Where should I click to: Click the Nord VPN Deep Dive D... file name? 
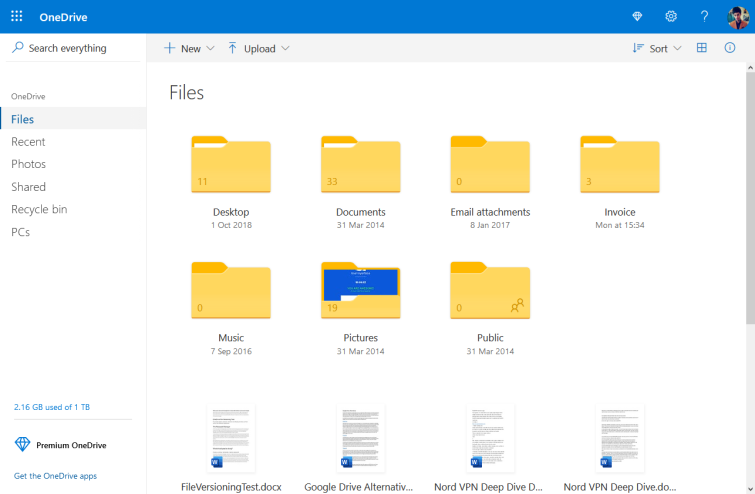[x=488, y=487]
